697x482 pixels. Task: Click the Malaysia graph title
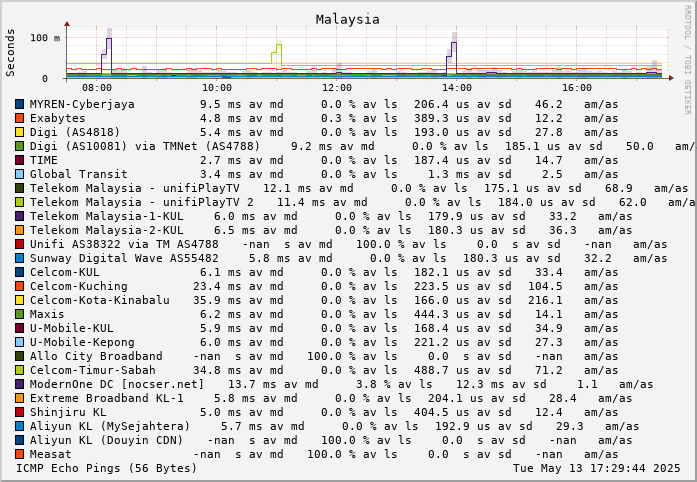pos(348,20)
